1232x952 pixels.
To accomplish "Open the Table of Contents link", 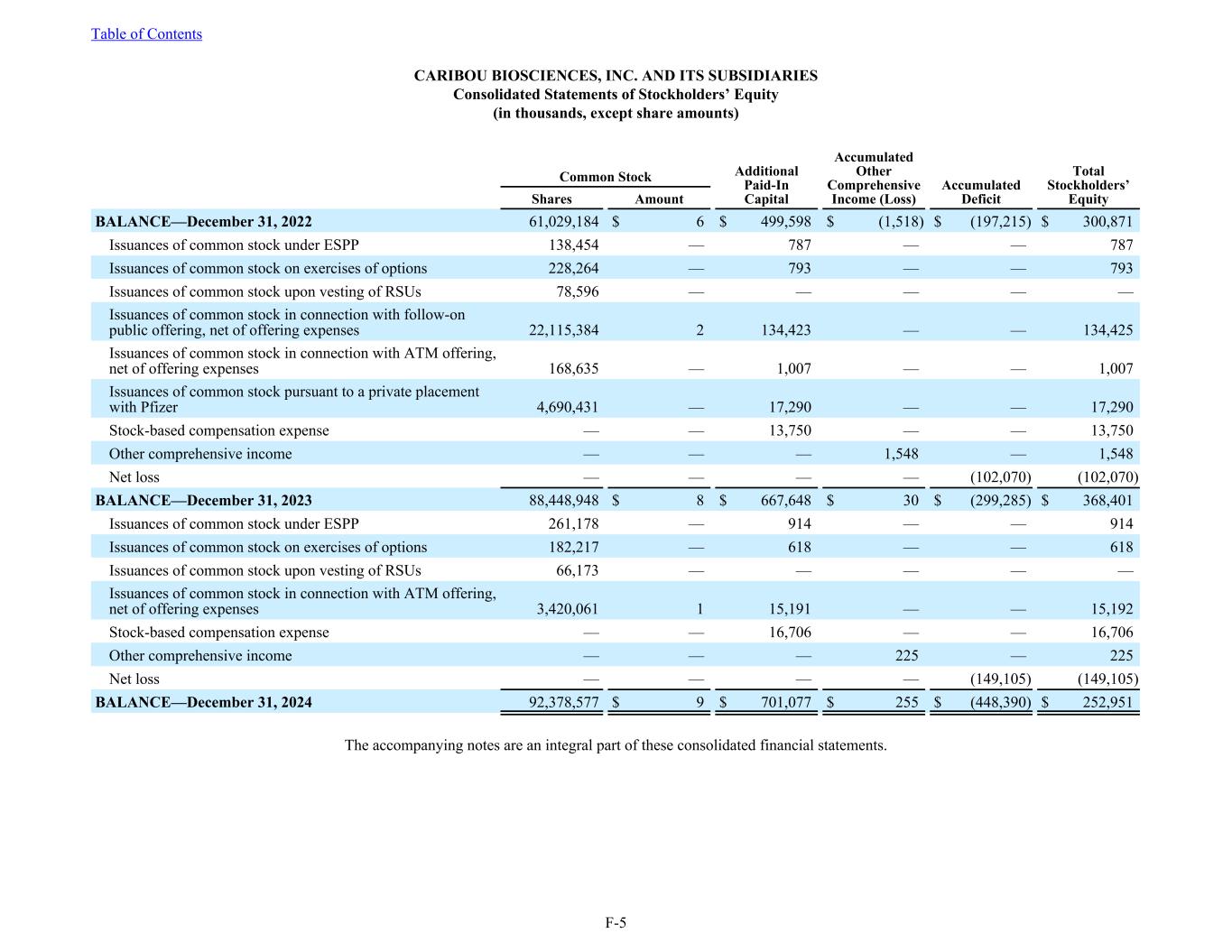I will 146,34.
